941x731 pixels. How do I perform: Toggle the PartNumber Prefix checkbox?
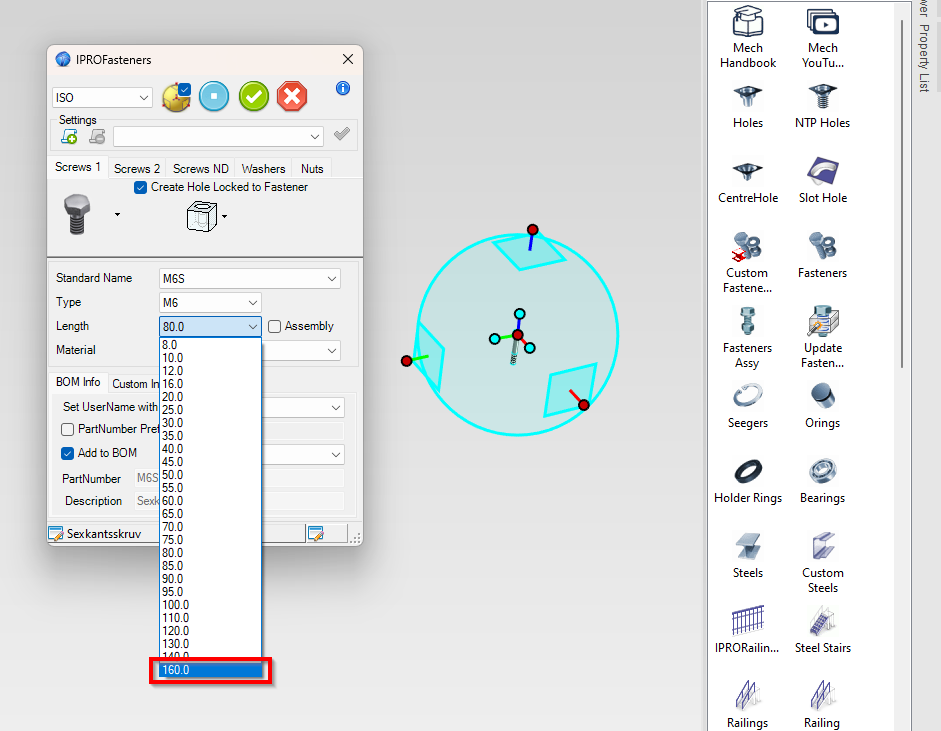click(68, 429)
